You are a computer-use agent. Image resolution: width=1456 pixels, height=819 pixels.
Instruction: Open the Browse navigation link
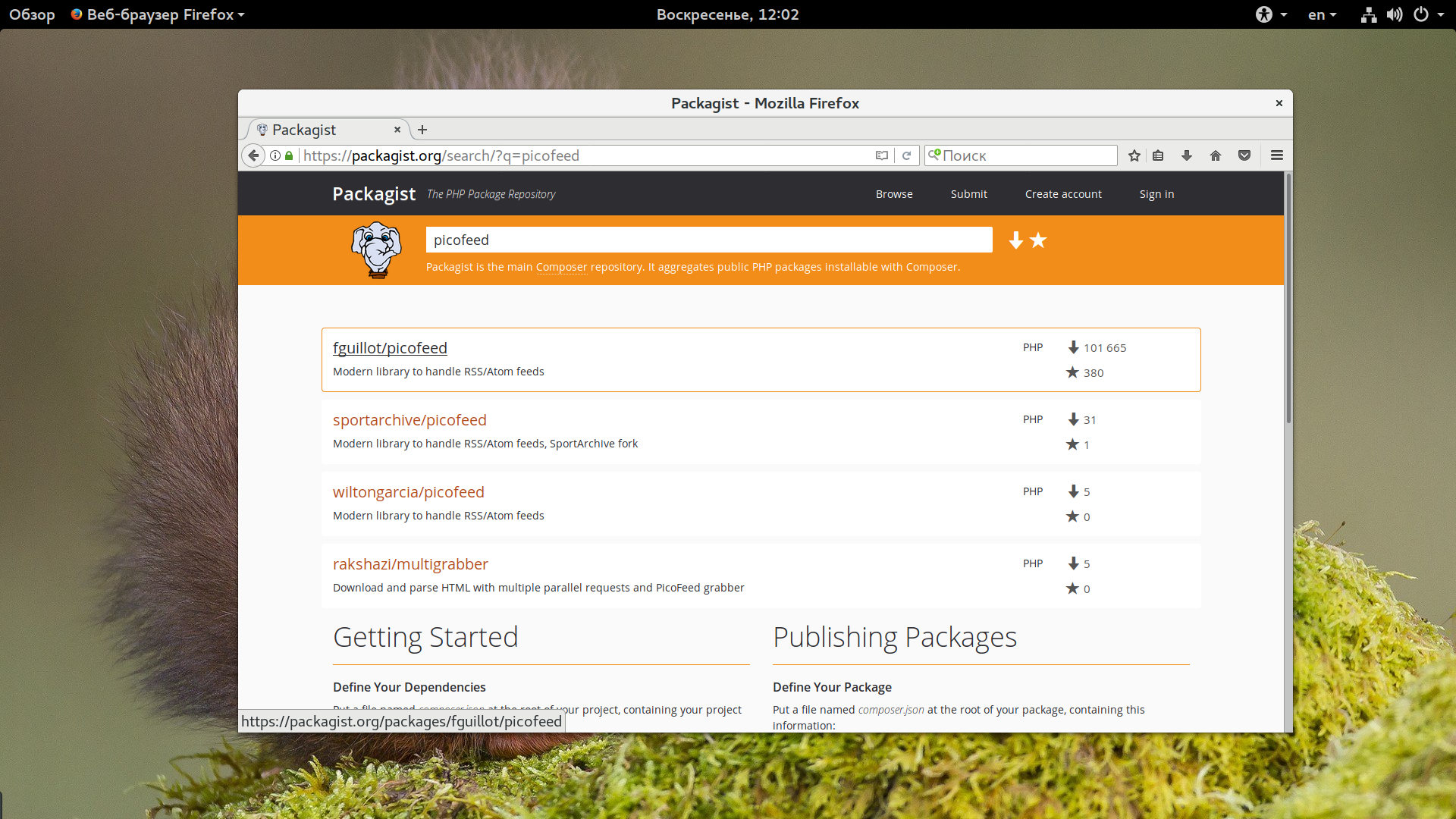pos(894,194)
